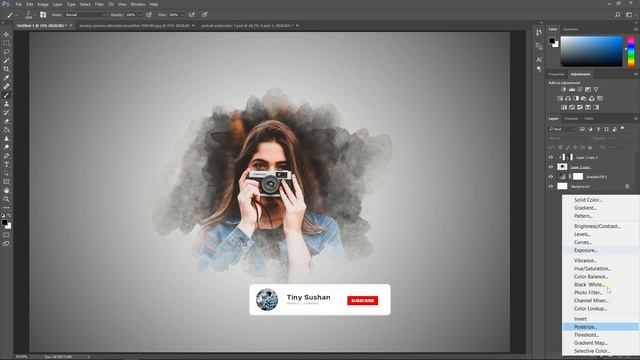Click the Color panel foreground swatch
The height and width of the screenshot is (360, 640).
pos(552,40)
